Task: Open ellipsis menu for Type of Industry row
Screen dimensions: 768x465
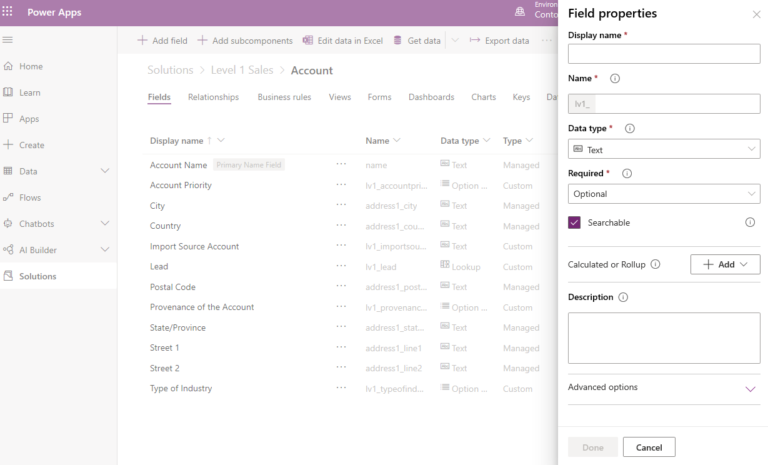Action: [341, 388]
